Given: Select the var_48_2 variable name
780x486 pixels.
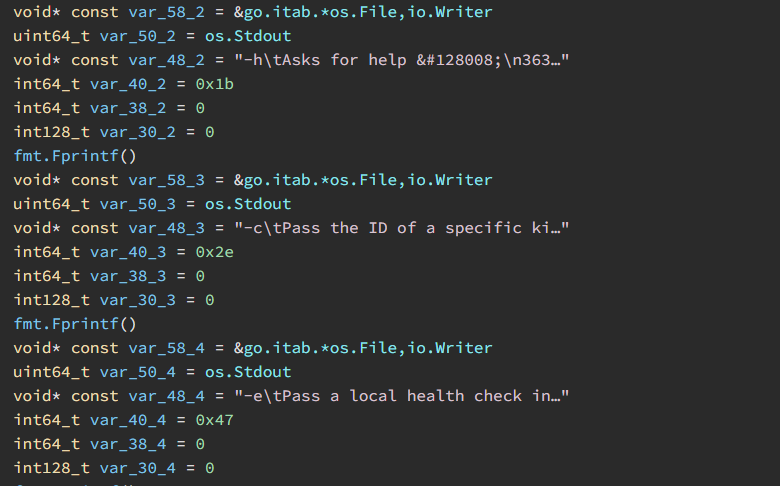Looking at the screenshot, I should 166,60.
